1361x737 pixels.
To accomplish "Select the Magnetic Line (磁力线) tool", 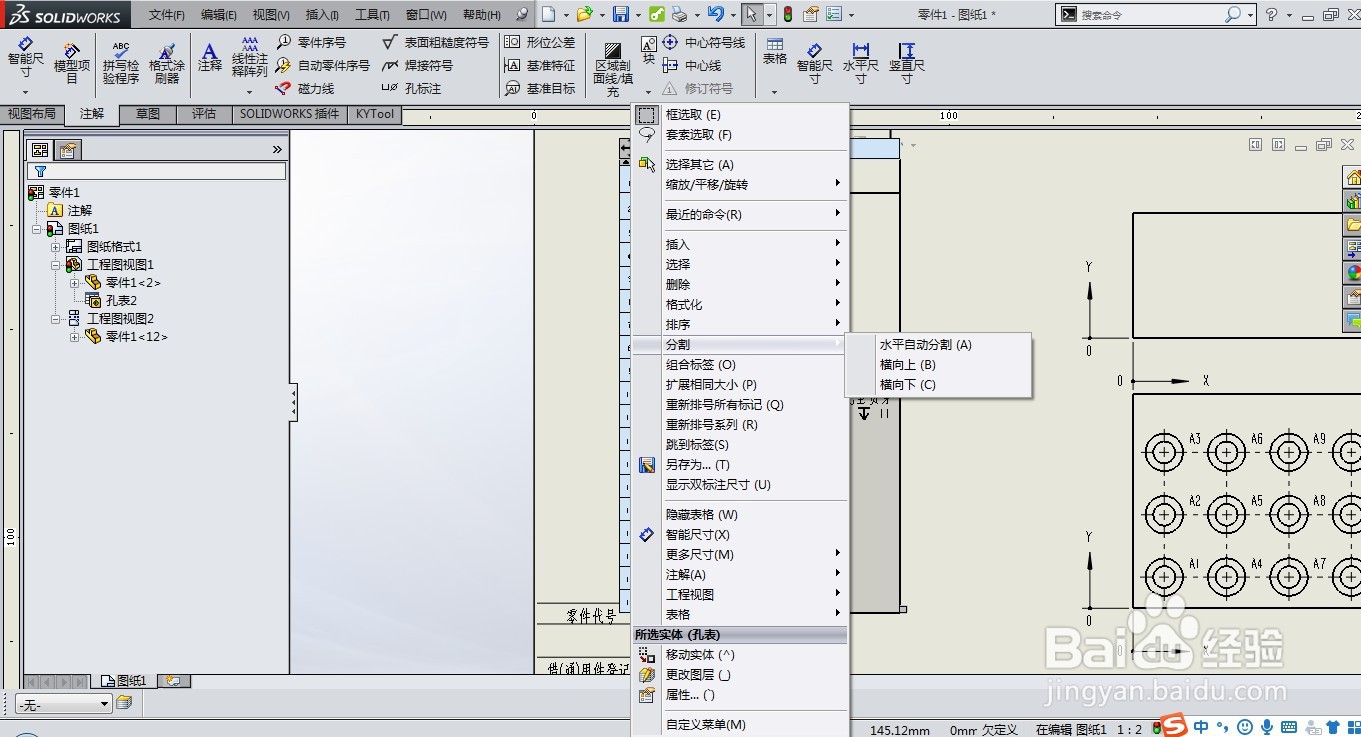I will (305, 88).
